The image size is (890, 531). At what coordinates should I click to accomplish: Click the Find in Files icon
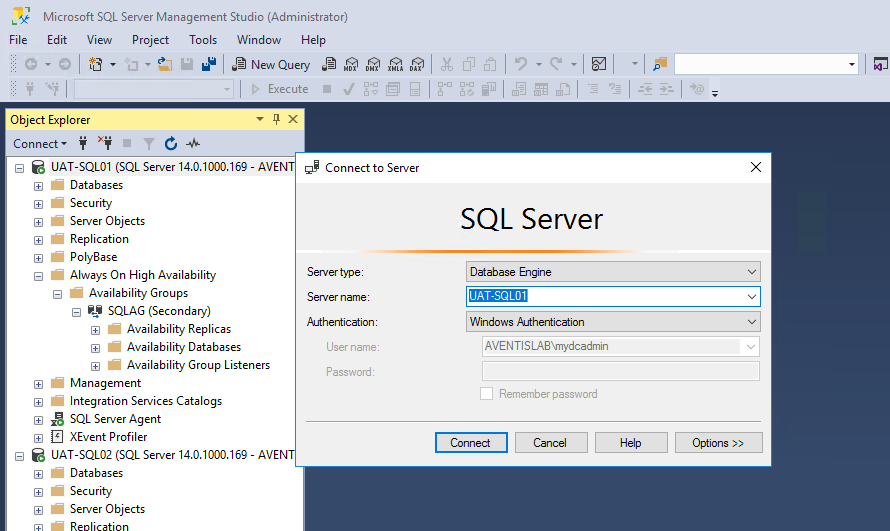660,64
